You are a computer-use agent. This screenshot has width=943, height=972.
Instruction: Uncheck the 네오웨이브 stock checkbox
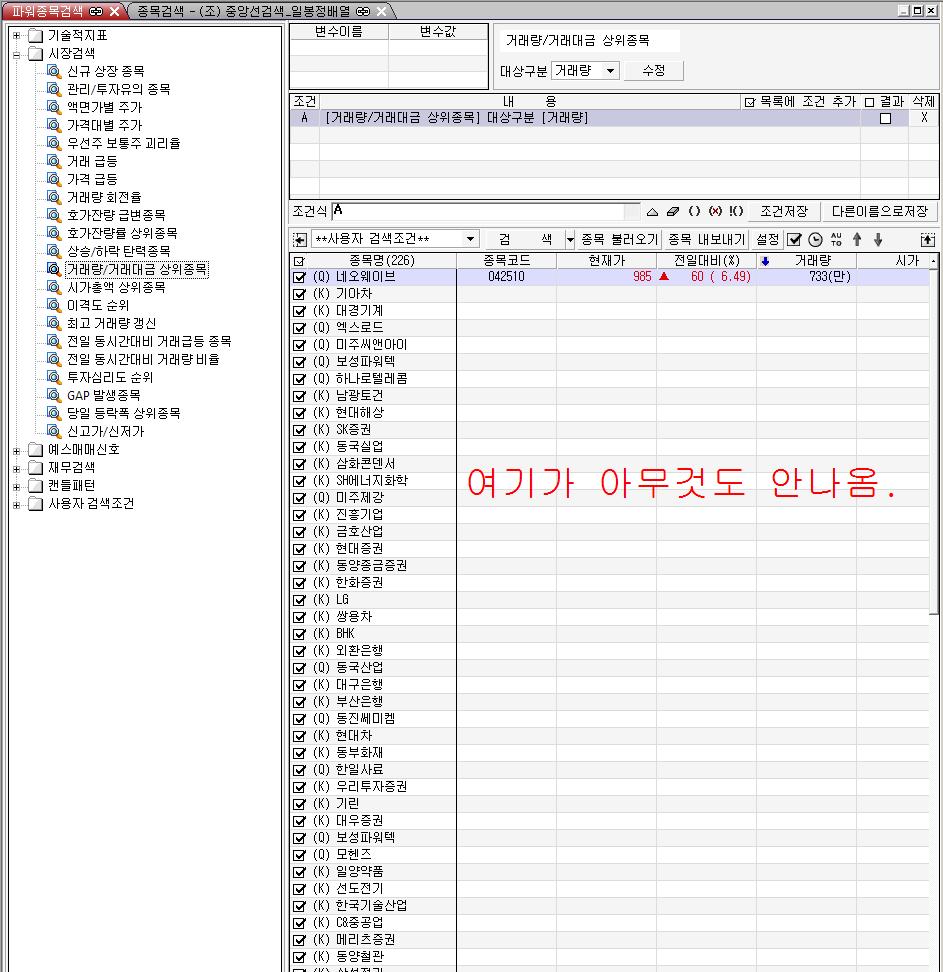tap(299, 277)
